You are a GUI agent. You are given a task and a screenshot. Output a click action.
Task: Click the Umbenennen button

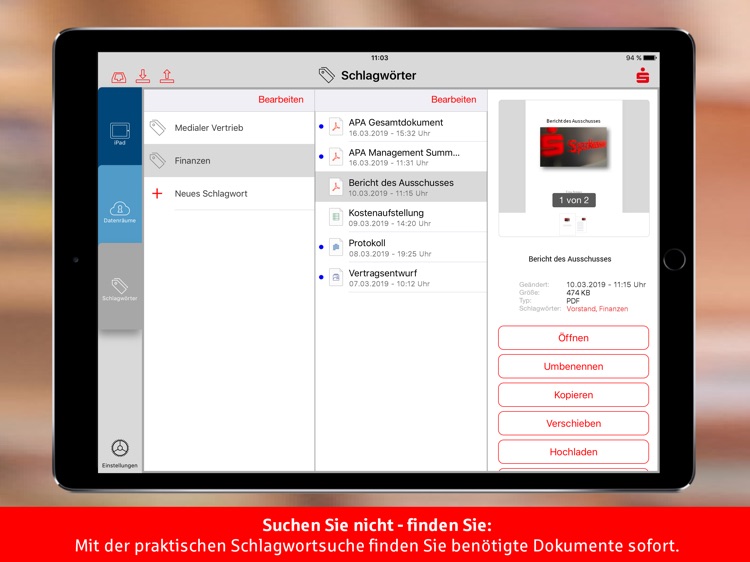pyautogui.click(x=574, y=366)
